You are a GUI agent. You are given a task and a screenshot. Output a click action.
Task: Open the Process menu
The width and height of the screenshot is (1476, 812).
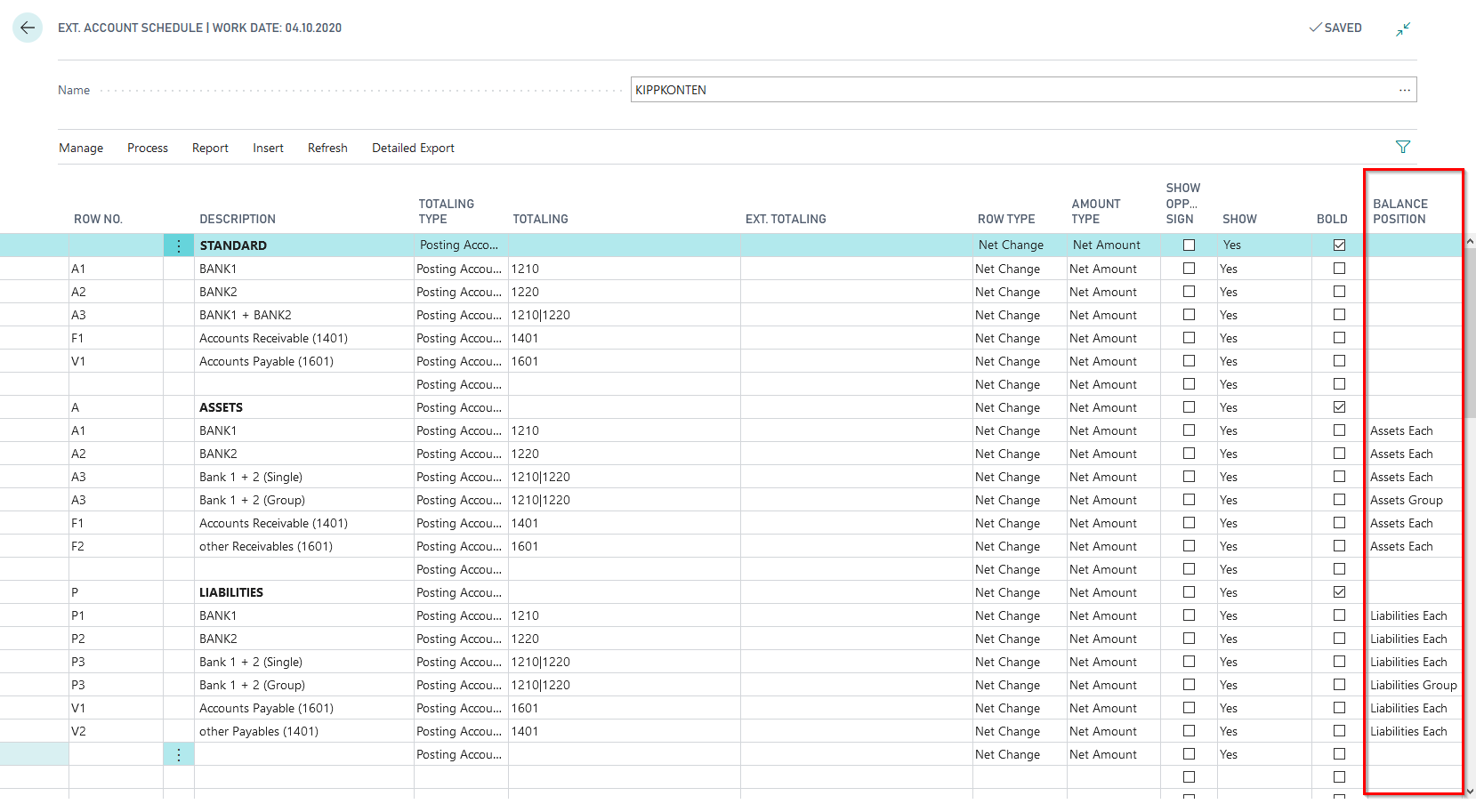[147, 148]
